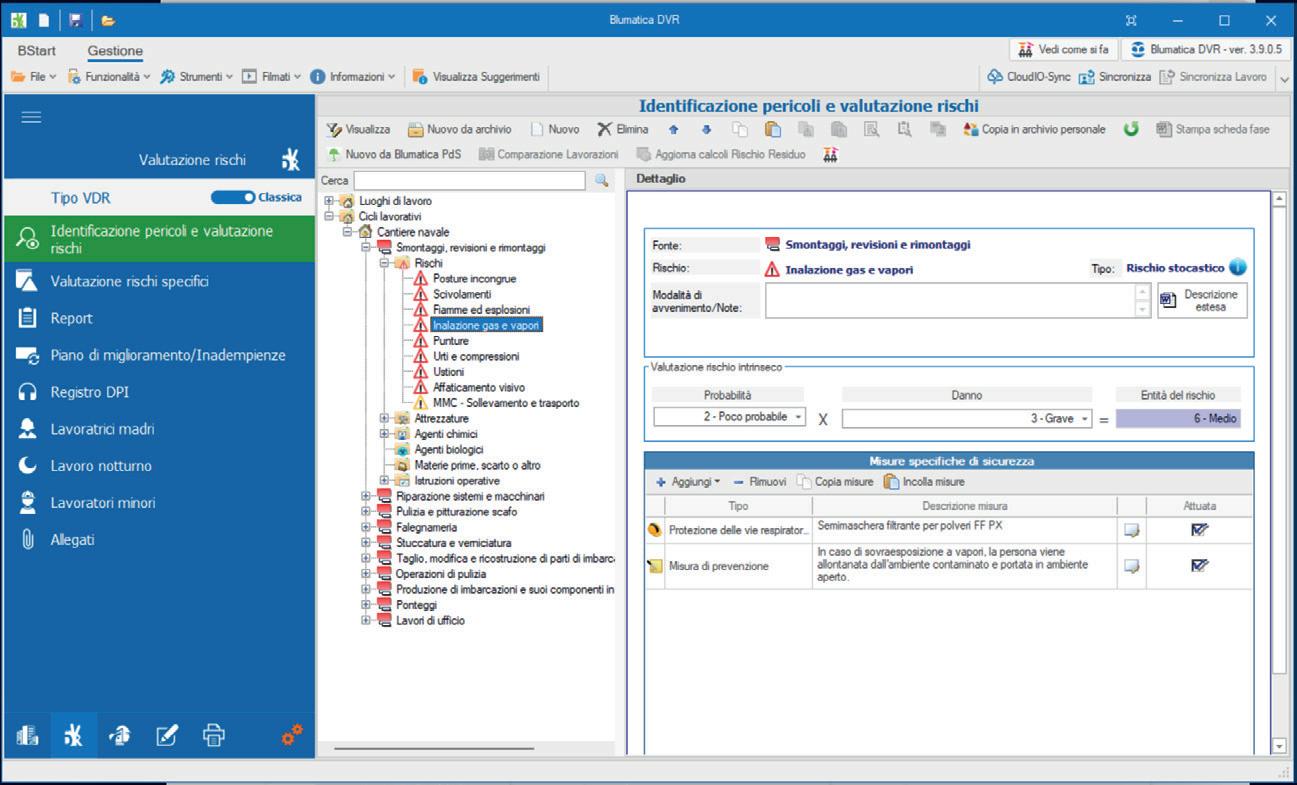Screen dimensions: 1297x785
Task: Collapse the Cicli lavorativi tree node
Action: pos(330,216)
